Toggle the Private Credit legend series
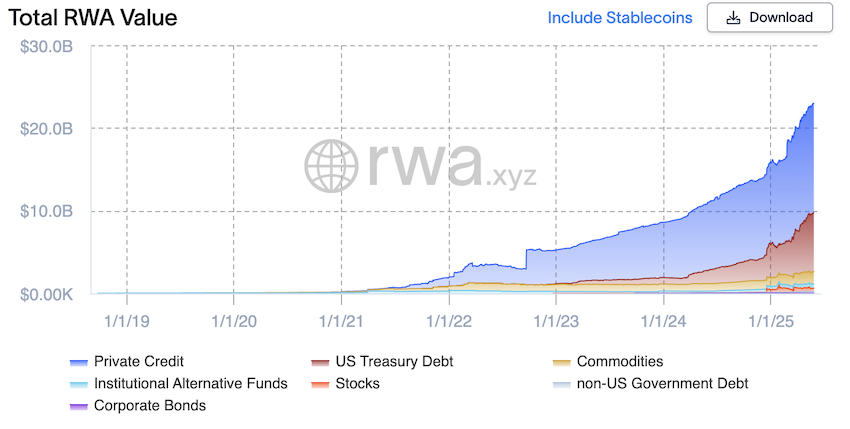The image size is (850, 429). coord(127,361)
